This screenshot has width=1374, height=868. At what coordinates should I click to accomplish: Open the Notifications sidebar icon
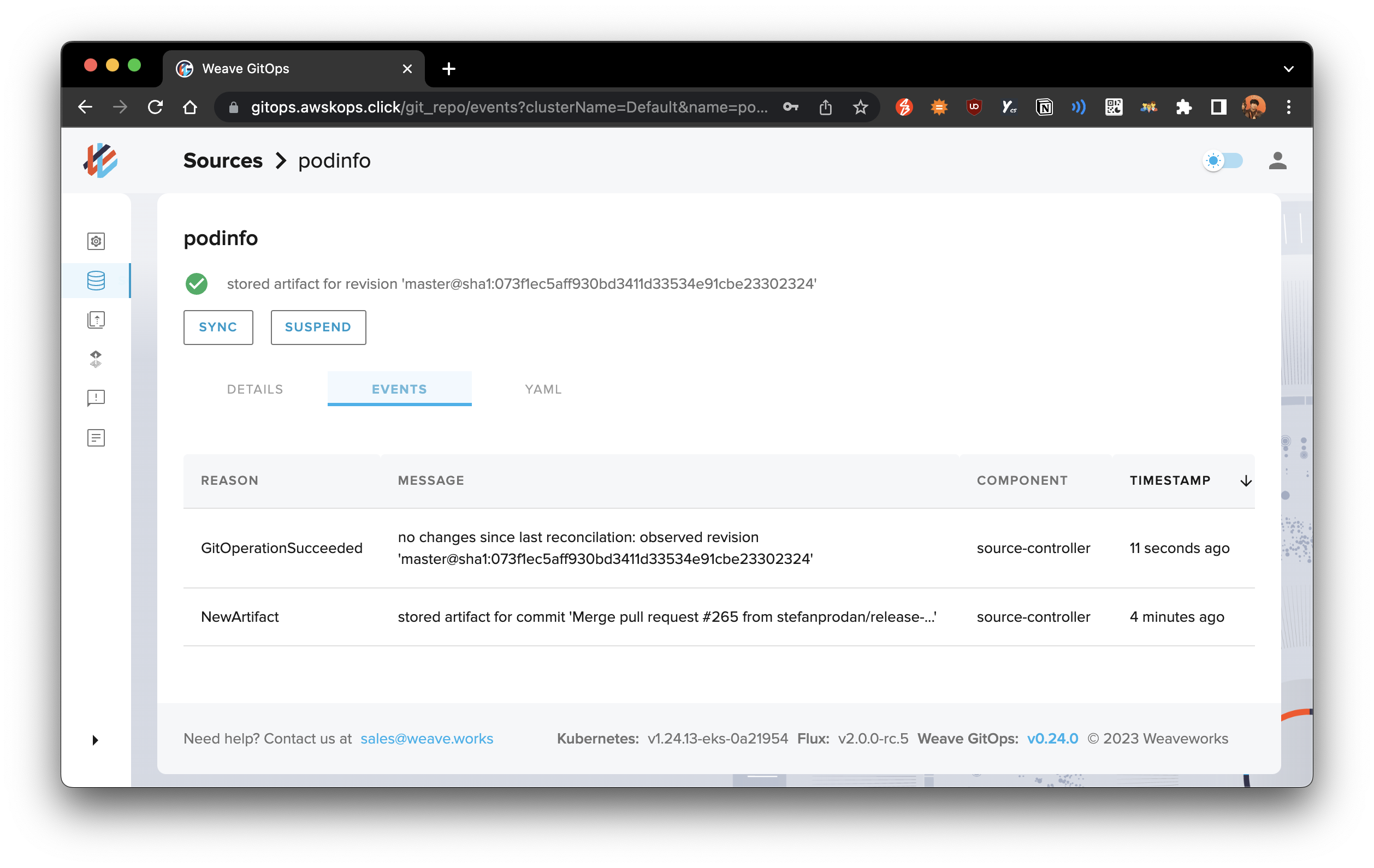96,398
